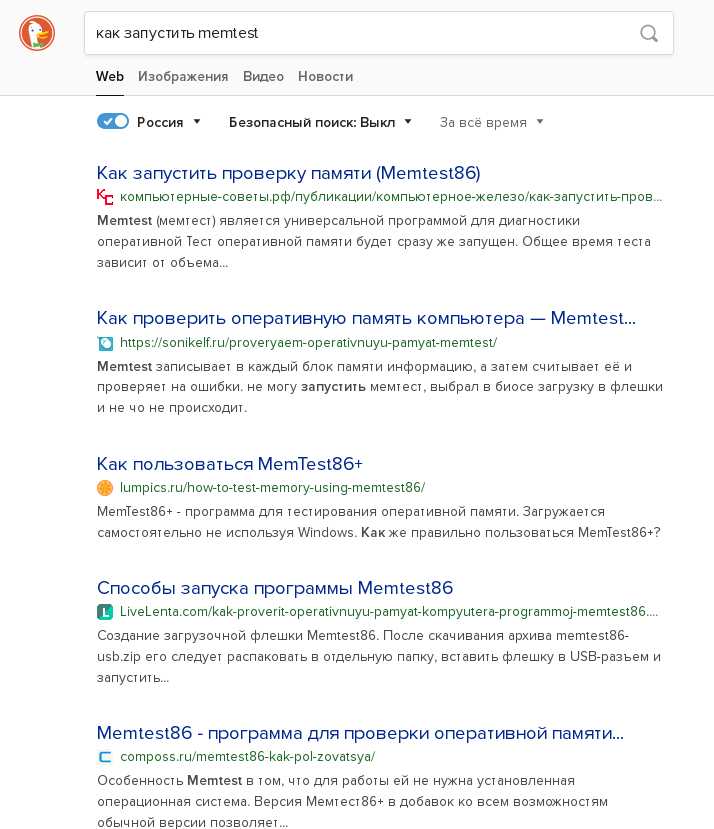Viewport: 714px width, 829px height.
Task: Click the sonikelf.ru result favicon
Action: pyautogui.click(x=105, y=342)
